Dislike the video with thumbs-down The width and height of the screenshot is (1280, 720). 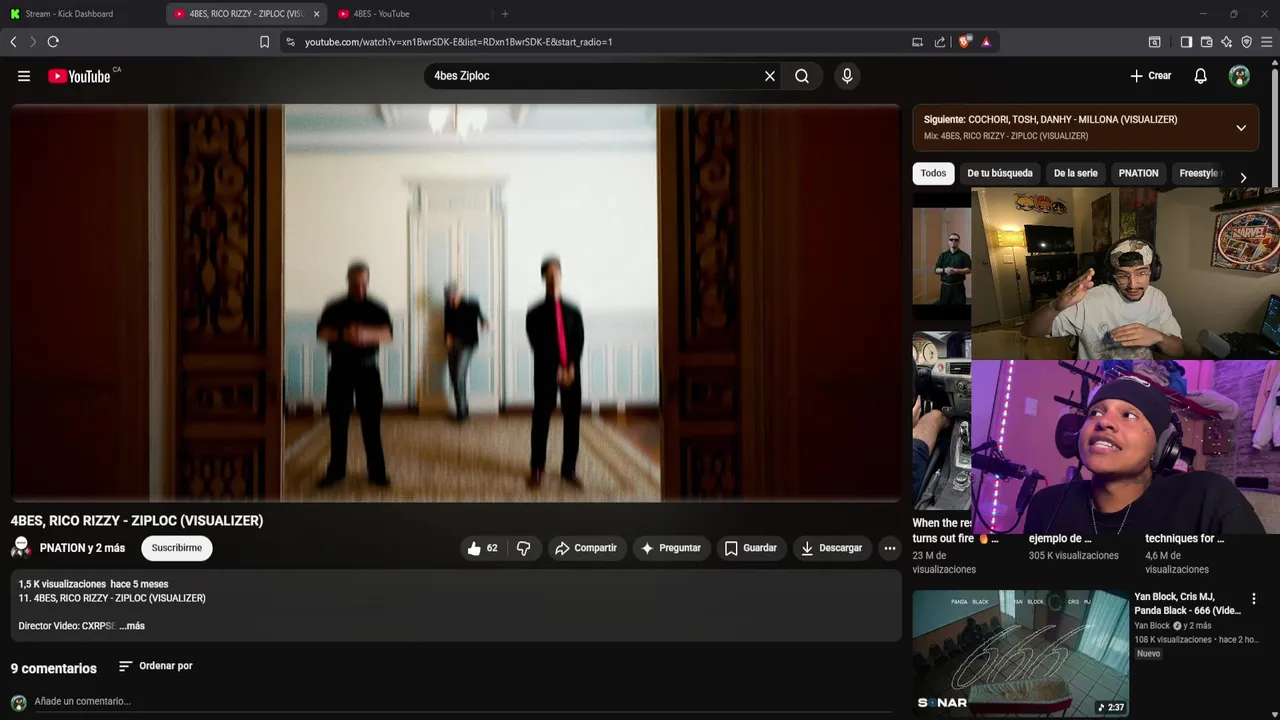(x=523, y=548)
